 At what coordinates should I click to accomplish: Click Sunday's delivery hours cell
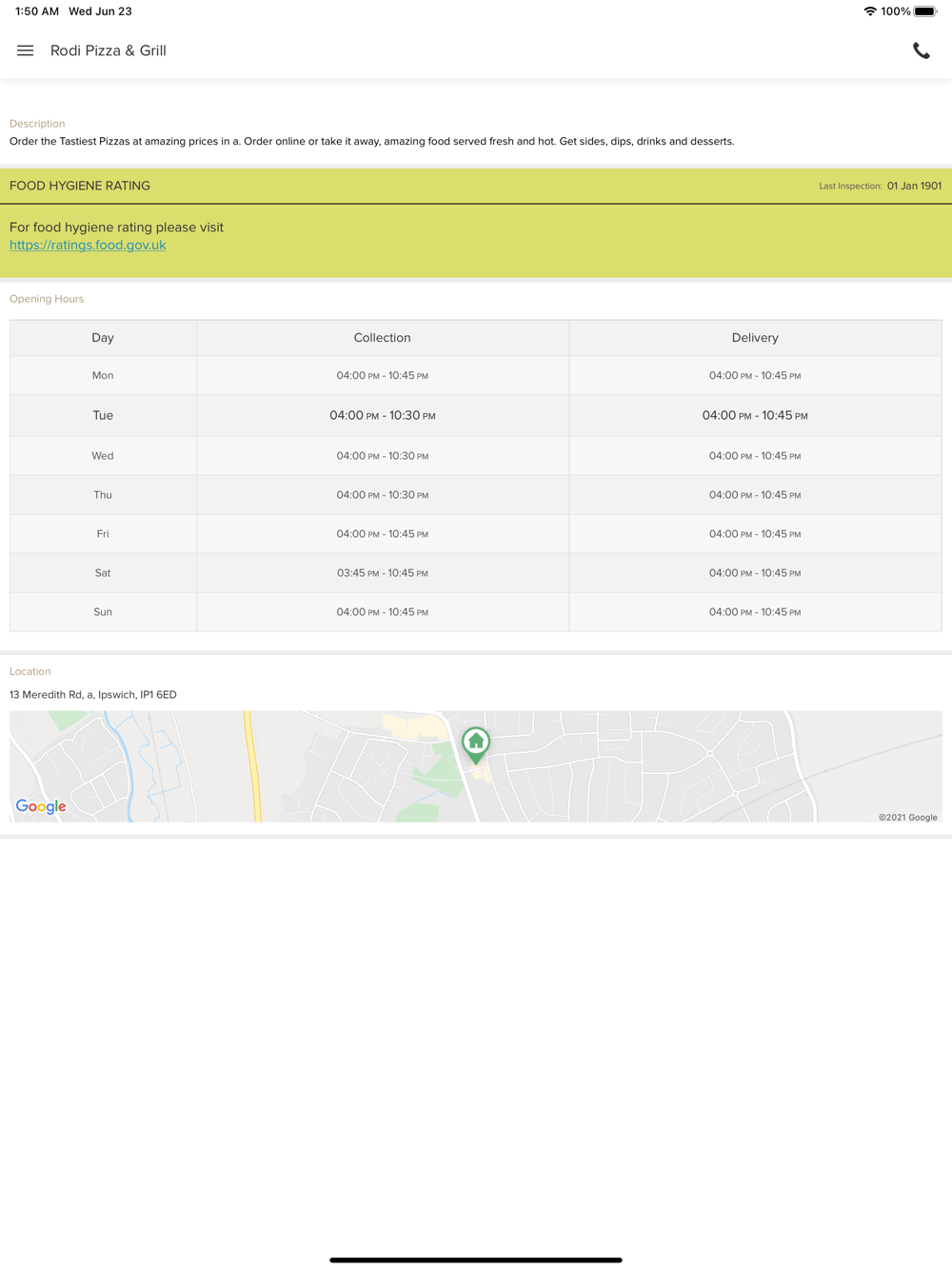755,612
